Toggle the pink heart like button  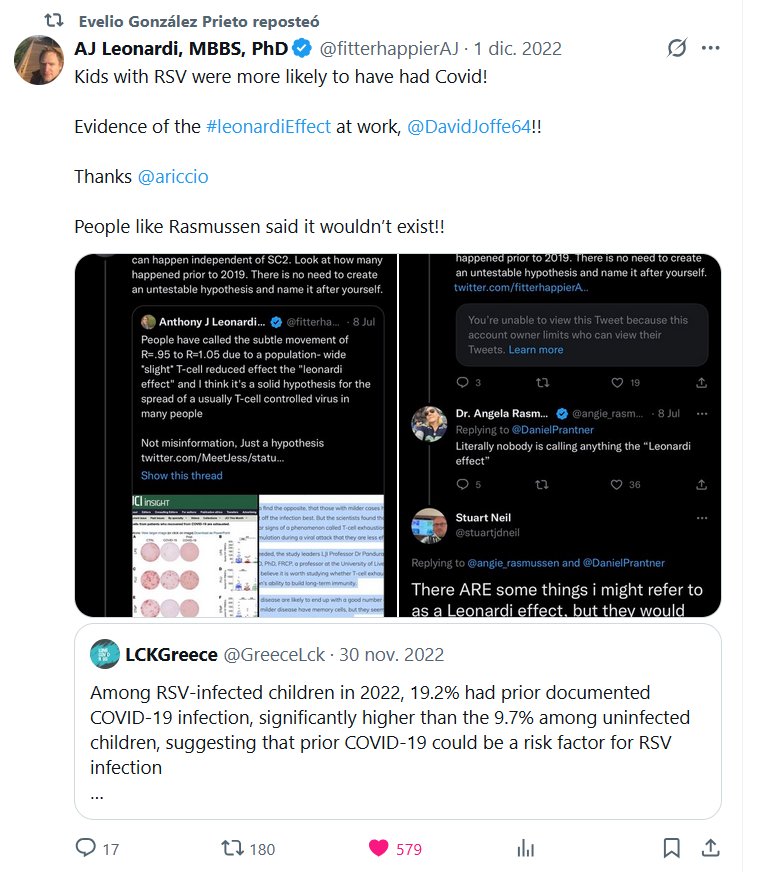point(379,848)
